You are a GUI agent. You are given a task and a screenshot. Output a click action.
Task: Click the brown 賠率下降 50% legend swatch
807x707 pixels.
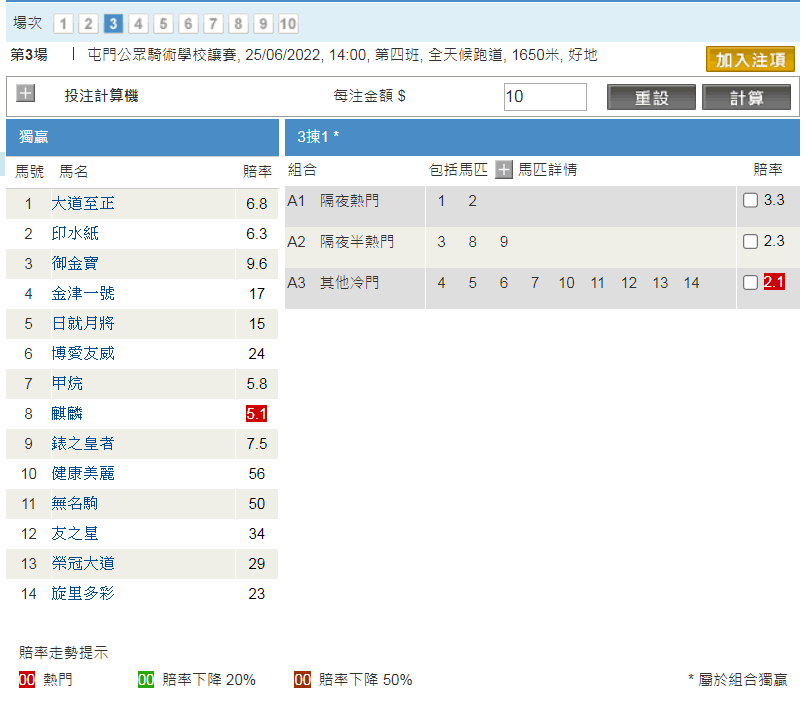tap(303, 680)
